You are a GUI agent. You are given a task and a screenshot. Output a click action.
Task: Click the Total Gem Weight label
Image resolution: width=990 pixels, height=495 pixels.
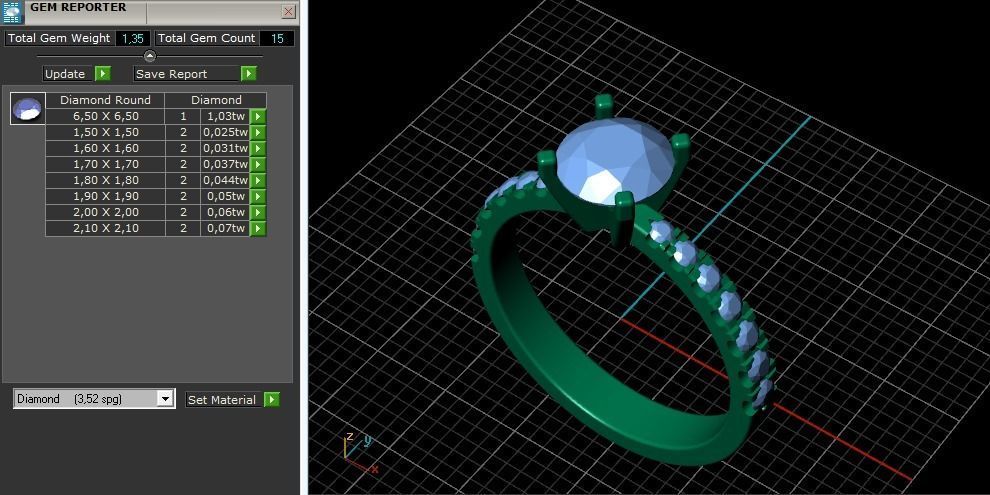59,39
